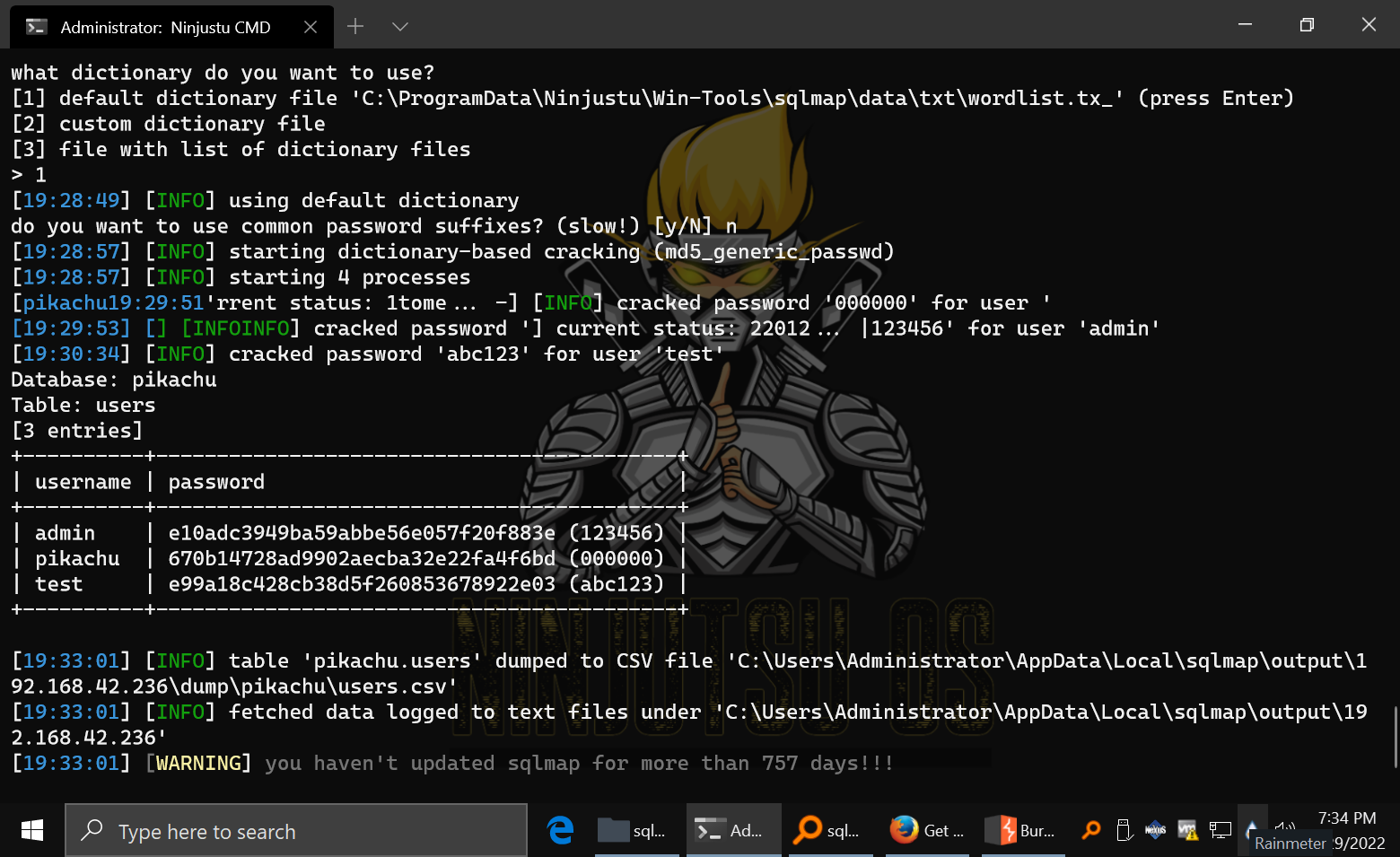Open the Nexus dock tray icon
Viewport: 1400px width, 857px height.
click(x=1156, y=830)
